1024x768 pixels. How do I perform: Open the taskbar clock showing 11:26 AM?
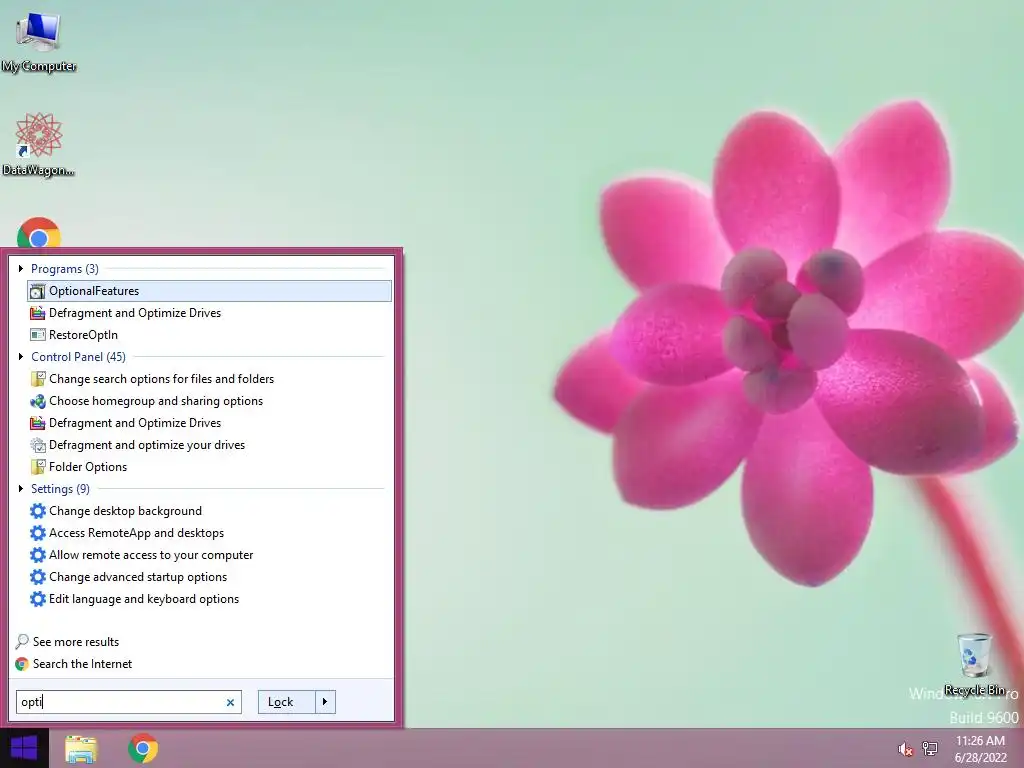coord(980,749)
